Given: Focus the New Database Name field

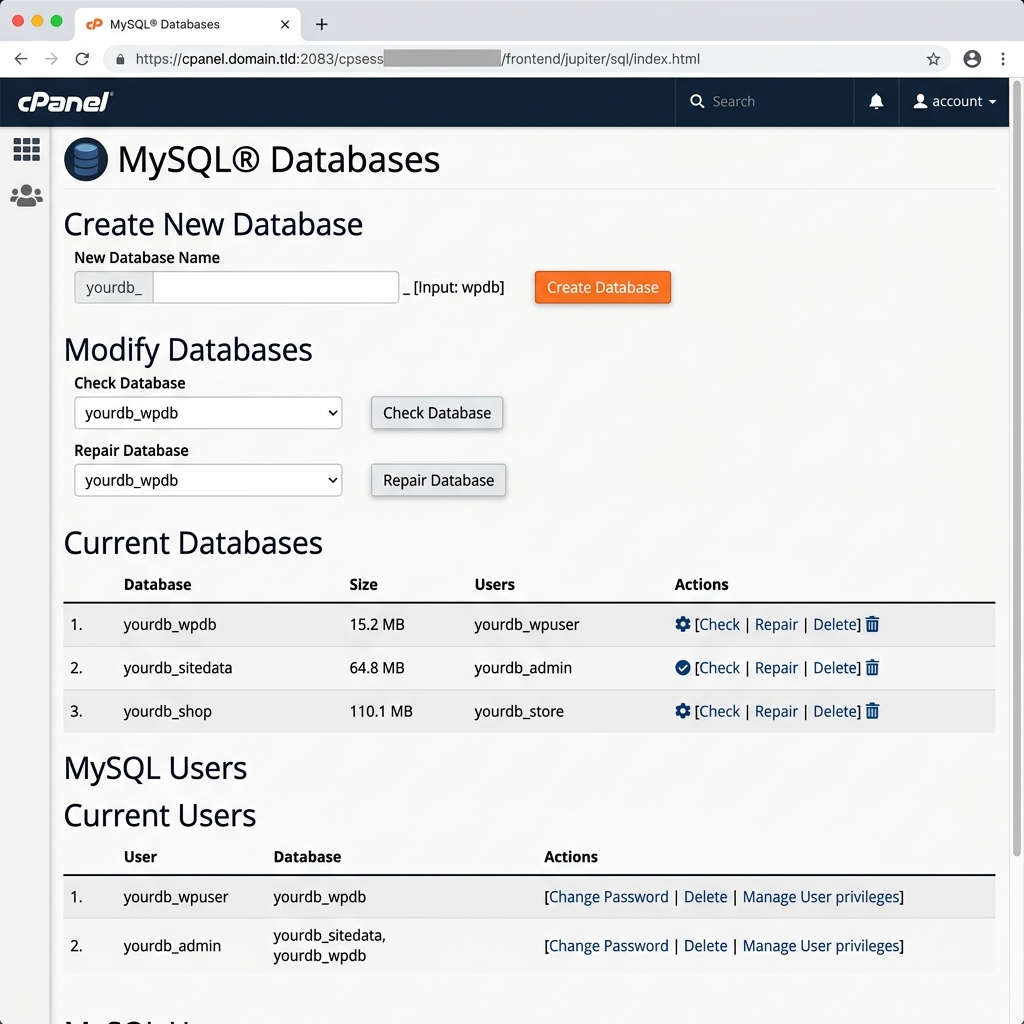Looking at the screenshot, I should pos(276,287).
